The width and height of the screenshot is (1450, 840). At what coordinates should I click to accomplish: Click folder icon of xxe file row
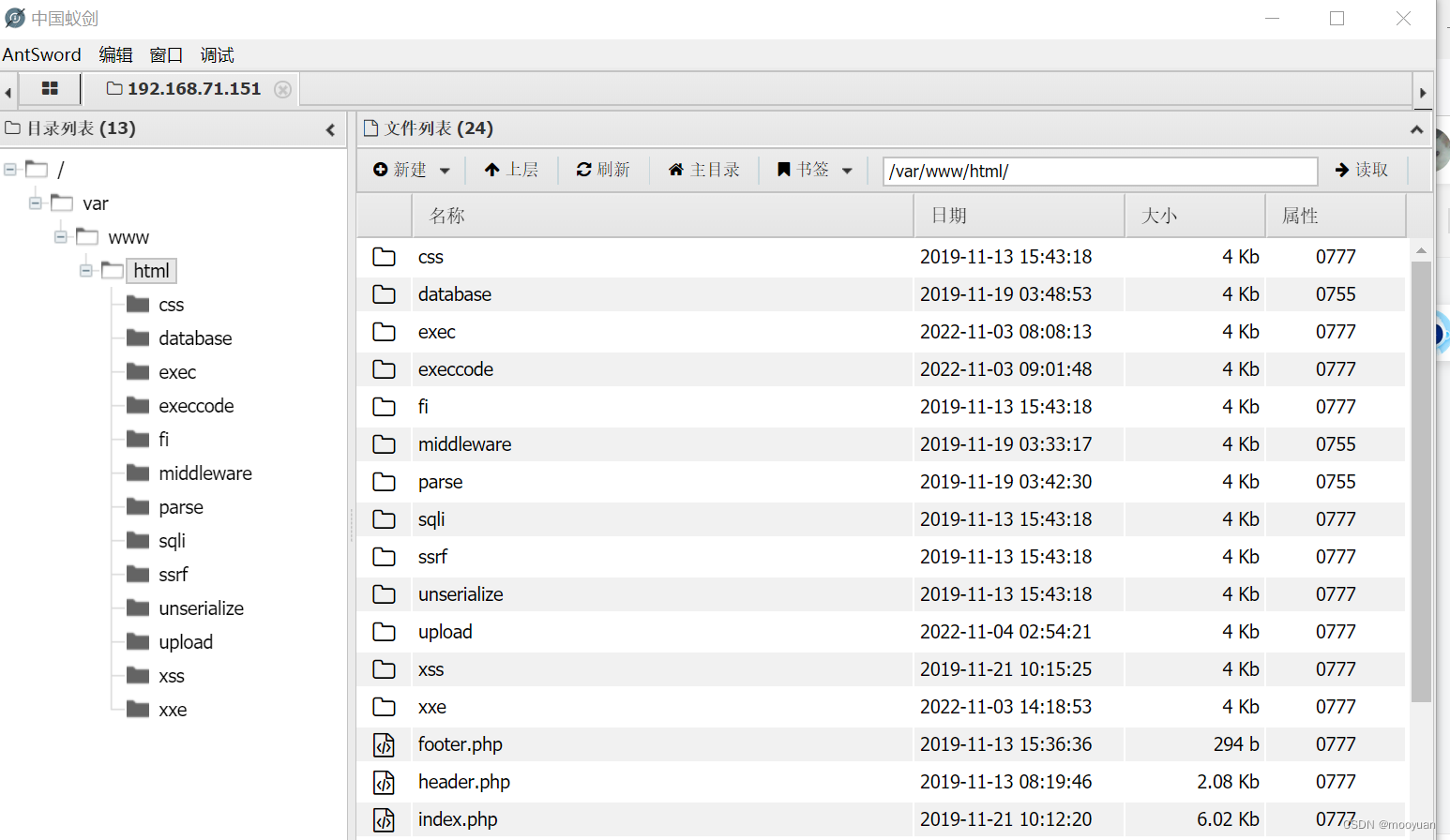384,707
